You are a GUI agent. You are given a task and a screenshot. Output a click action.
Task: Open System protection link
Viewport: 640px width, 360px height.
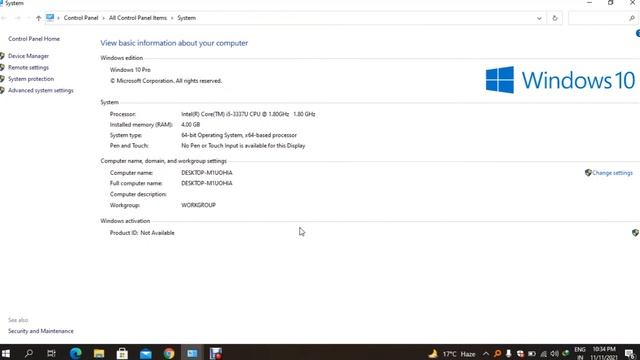tap(31, 79)
